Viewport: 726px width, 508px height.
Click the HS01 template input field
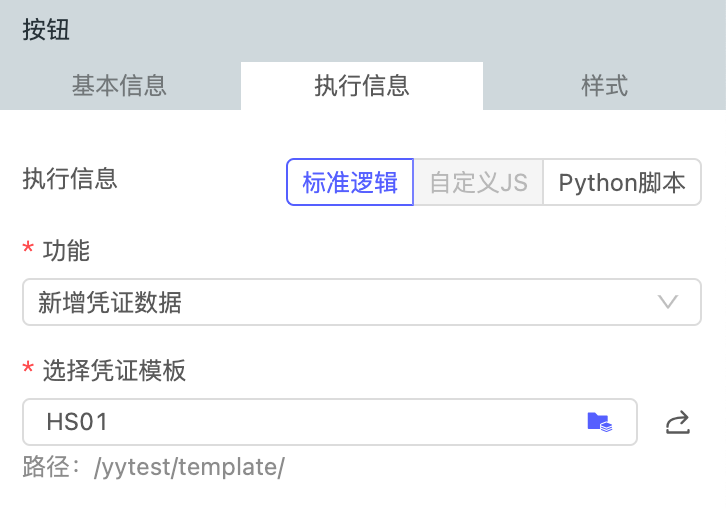300,422
